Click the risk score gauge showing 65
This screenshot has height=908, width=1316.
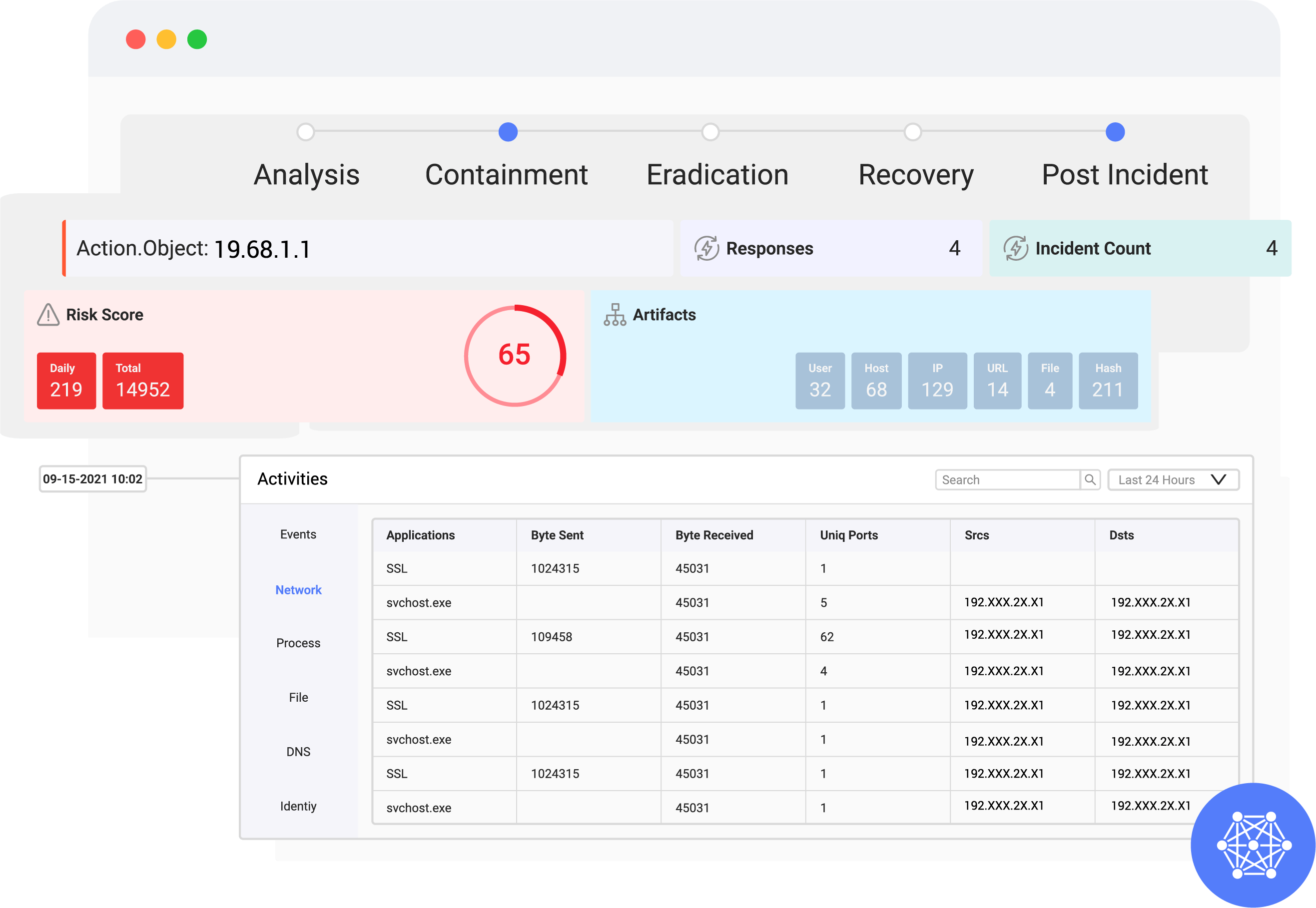[x=516, y=356]
